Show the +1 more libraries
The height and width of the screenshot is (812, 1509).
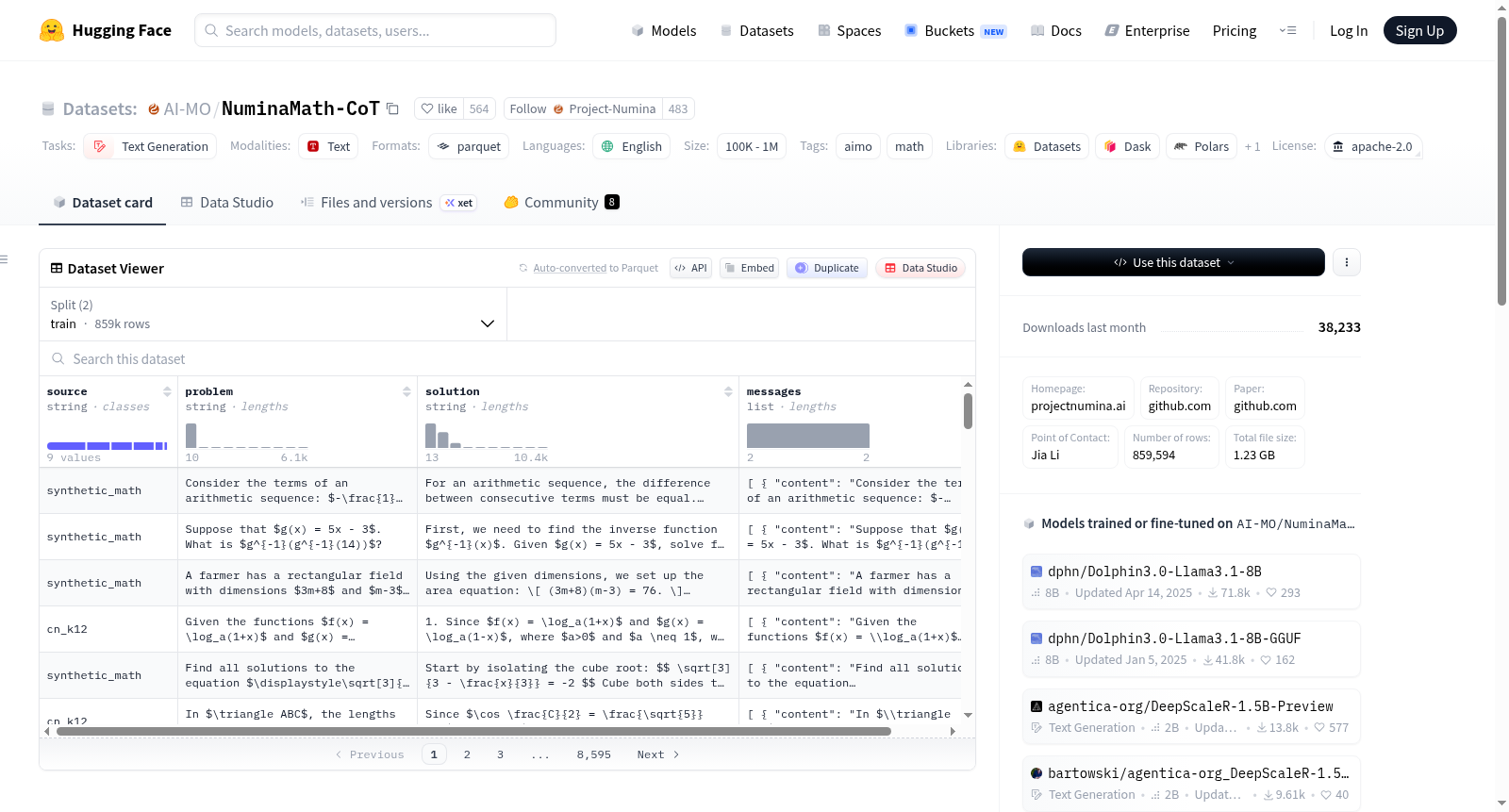click(1252, 146)
